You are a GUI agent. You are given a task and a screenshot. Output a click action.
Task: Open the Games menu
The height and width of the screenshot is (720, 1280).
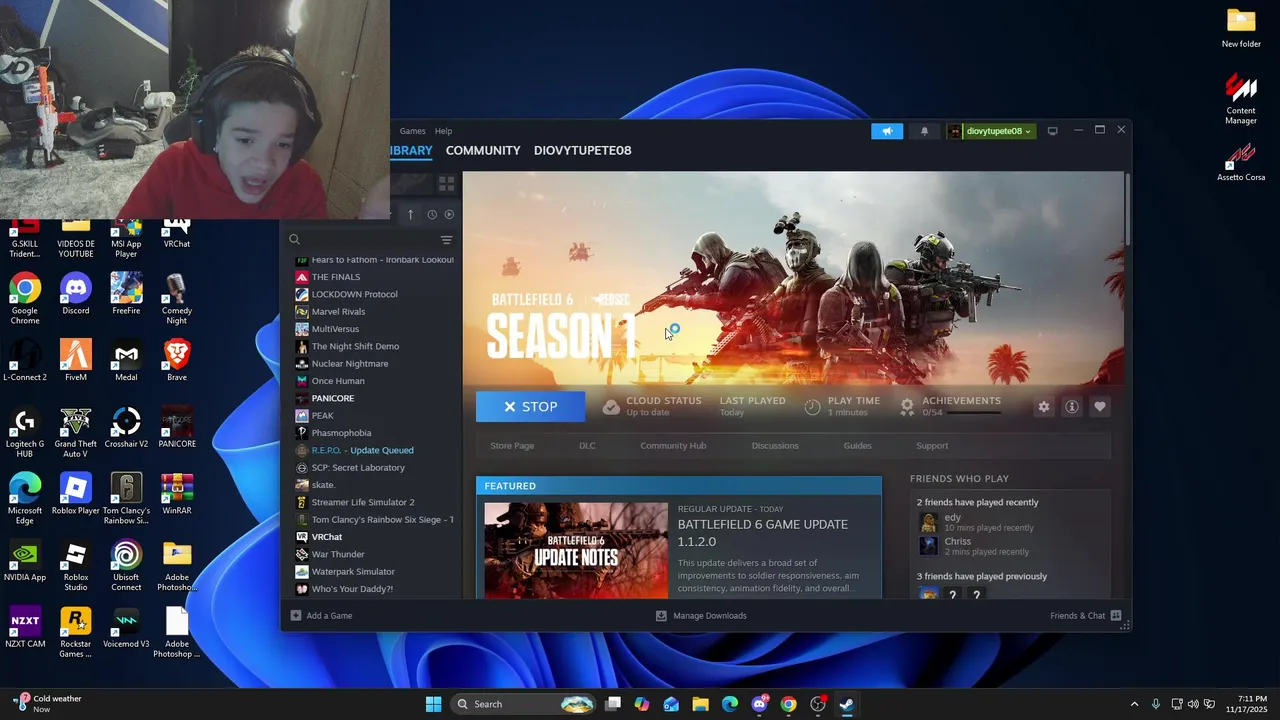[x=413, y=131]
